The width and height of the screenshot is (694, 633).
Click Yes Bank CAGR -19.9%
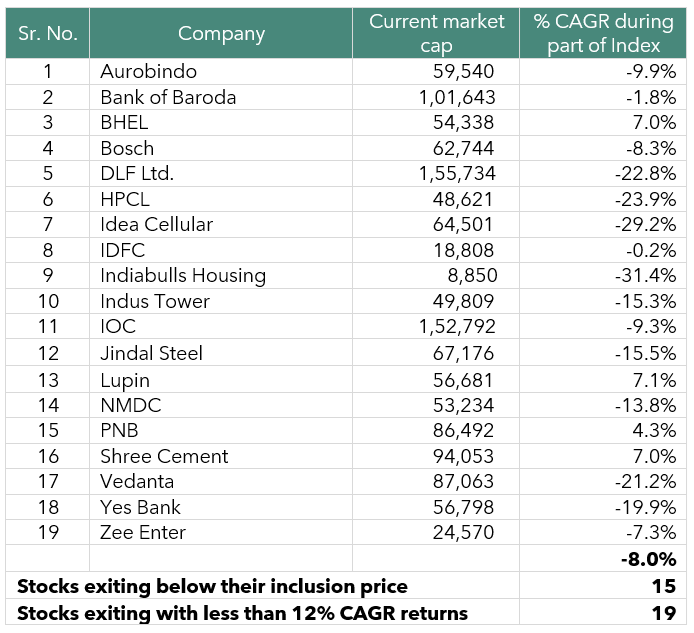[645, 507]
